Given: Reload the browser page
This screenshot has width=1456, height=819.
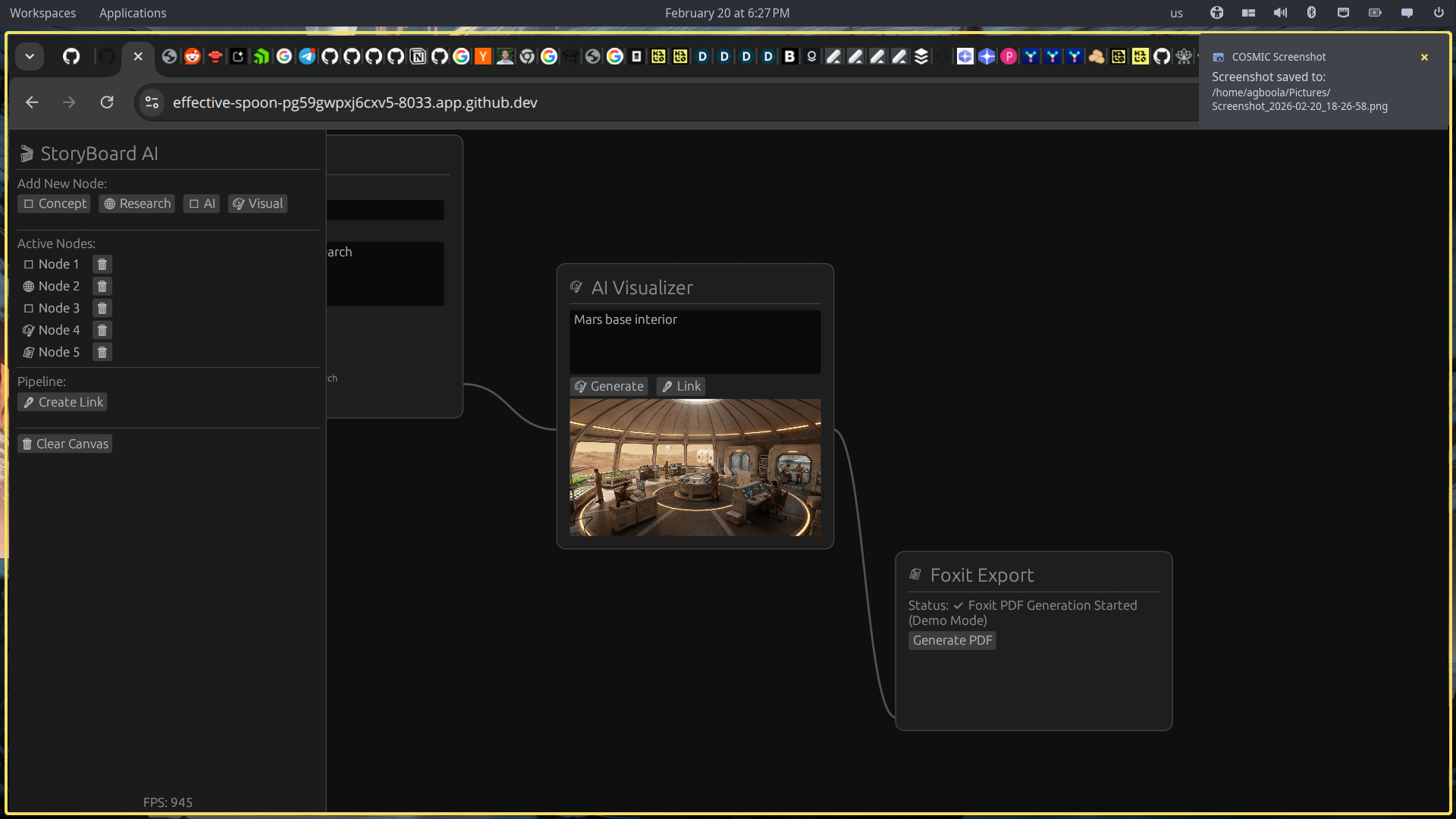Looking at the screenshot, I should coord(107,102).
